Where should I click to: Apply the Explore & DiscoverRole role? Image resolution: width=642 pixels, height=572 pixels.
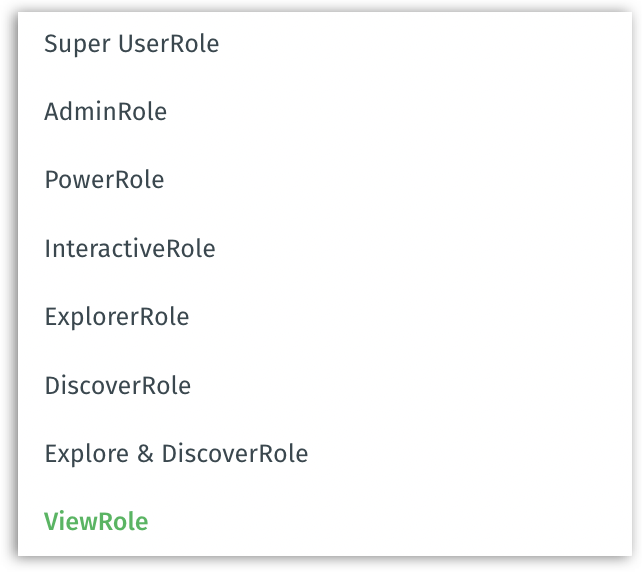coord(325,453)
